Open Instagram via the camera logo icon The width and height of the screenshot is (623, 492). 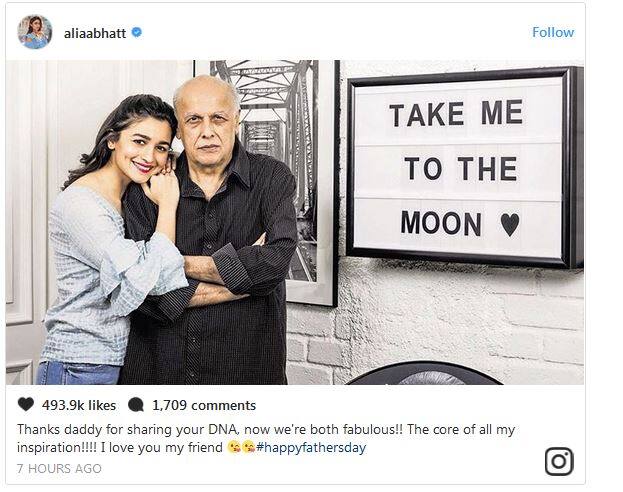(x=559, y=461)
